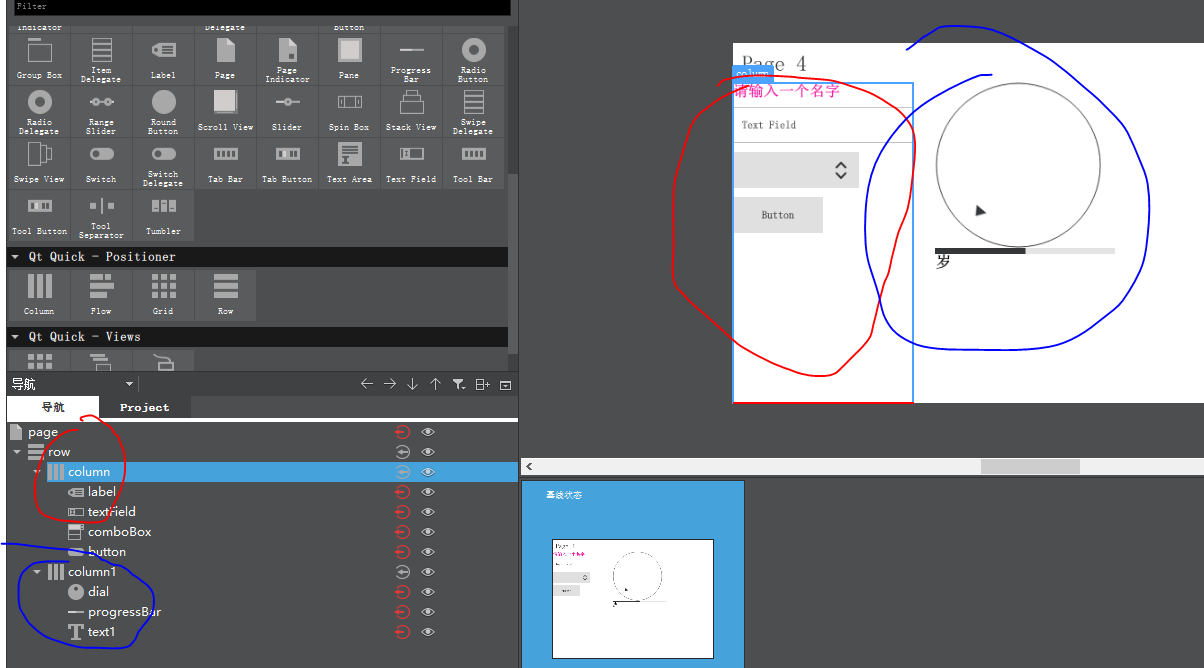
Task: Select the Radio Delegate component
Action: click(x=39, y=111)
